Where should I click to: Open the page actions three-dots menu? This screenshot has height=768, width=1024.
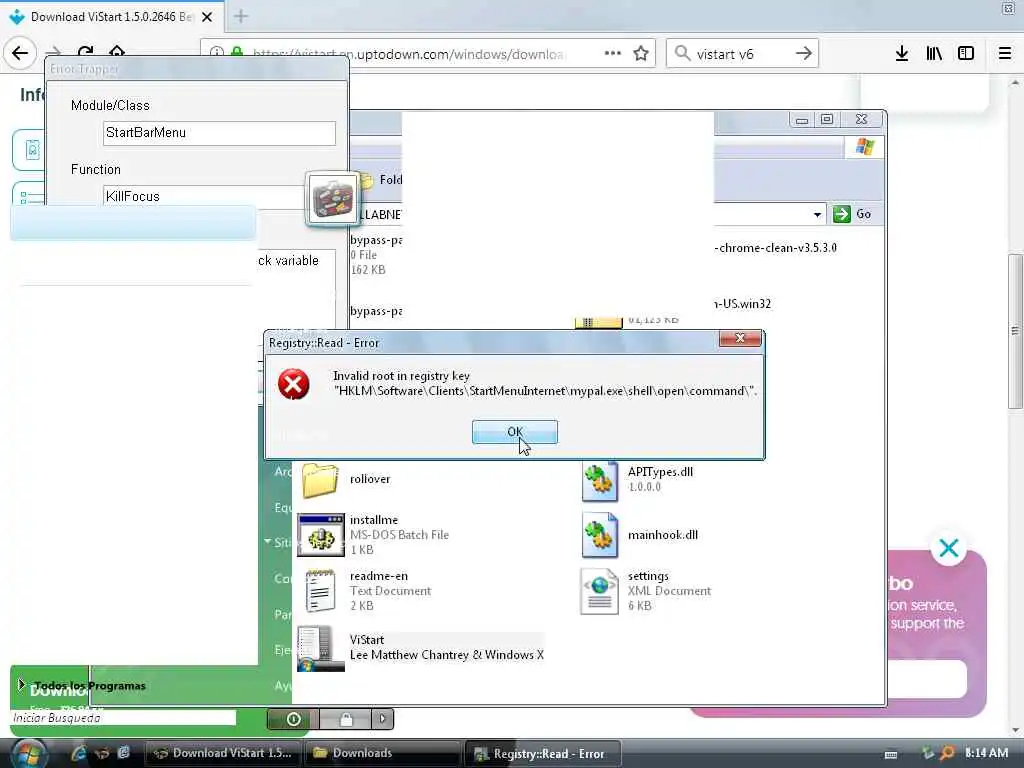(x=613, y=54)
